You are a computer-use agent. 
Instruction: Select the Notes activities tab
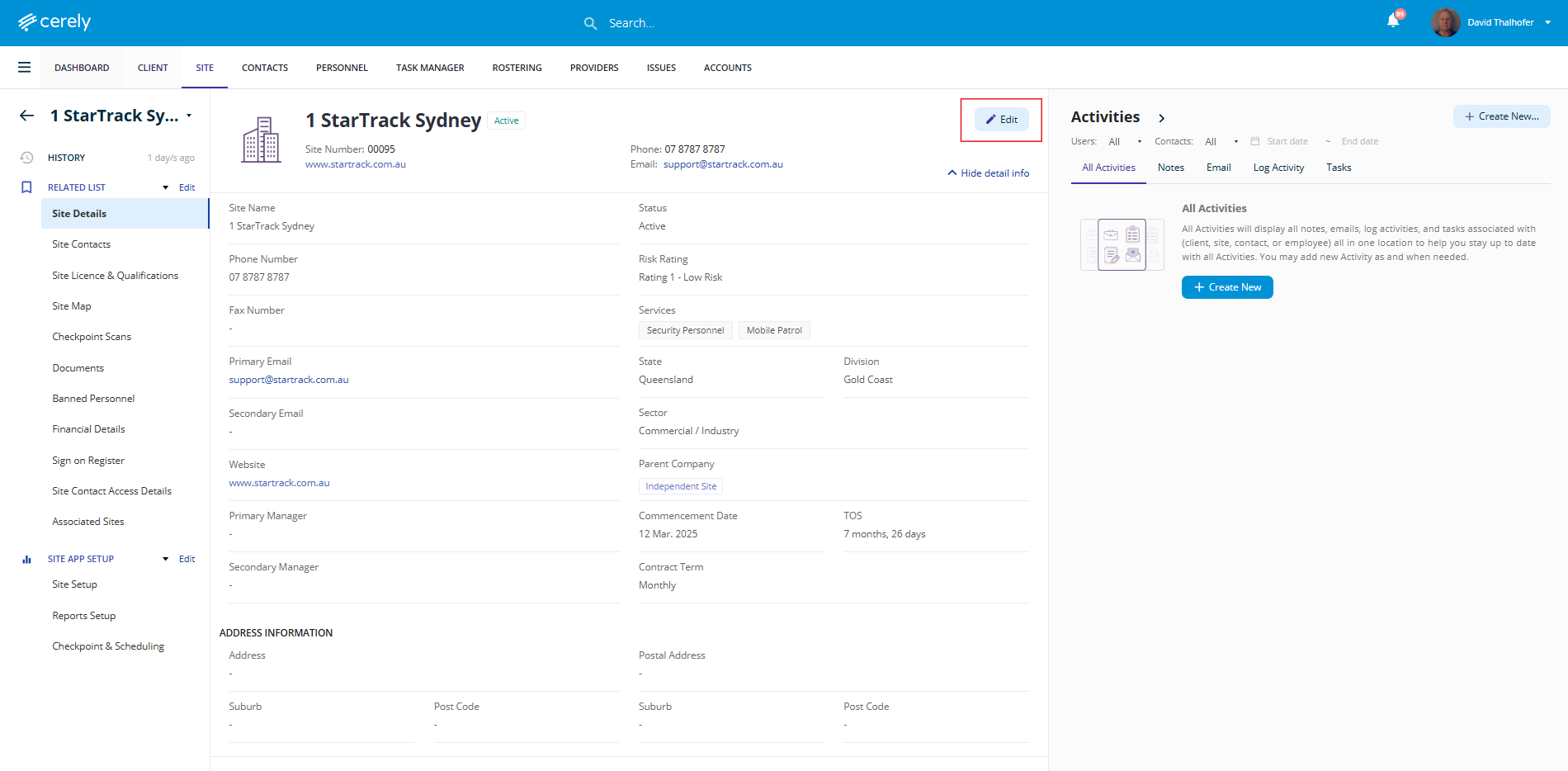point(1170,168)
